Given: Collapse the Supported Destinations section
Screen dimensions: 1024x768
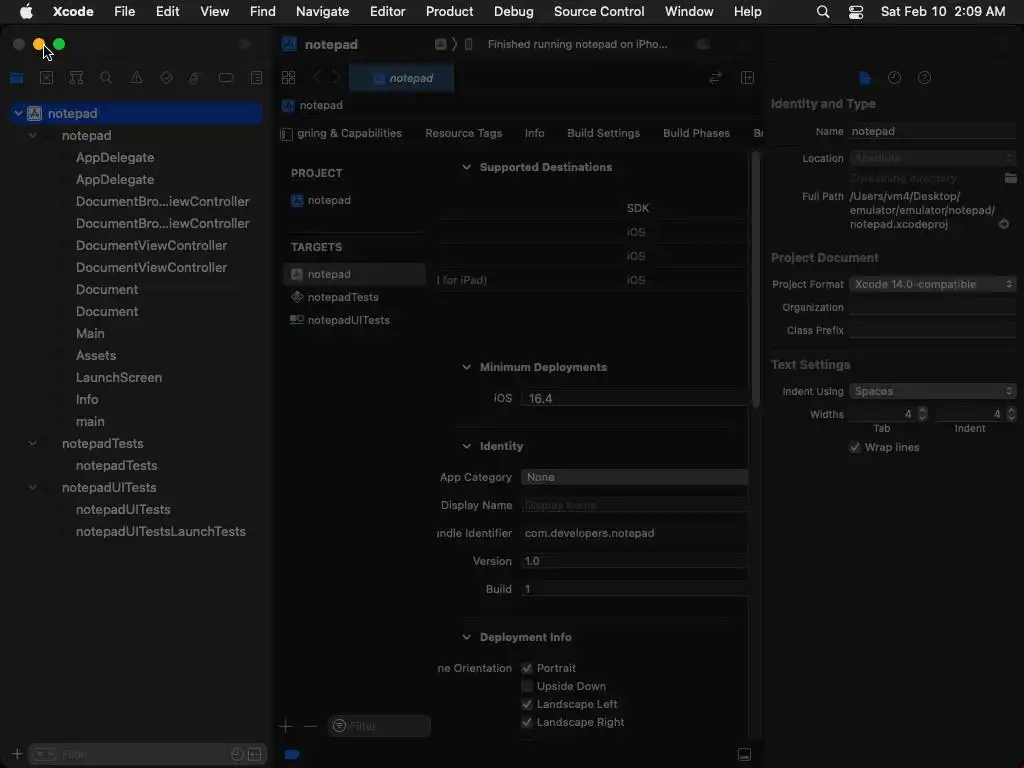Looking at the screenshot, I should tap(466, 167).
